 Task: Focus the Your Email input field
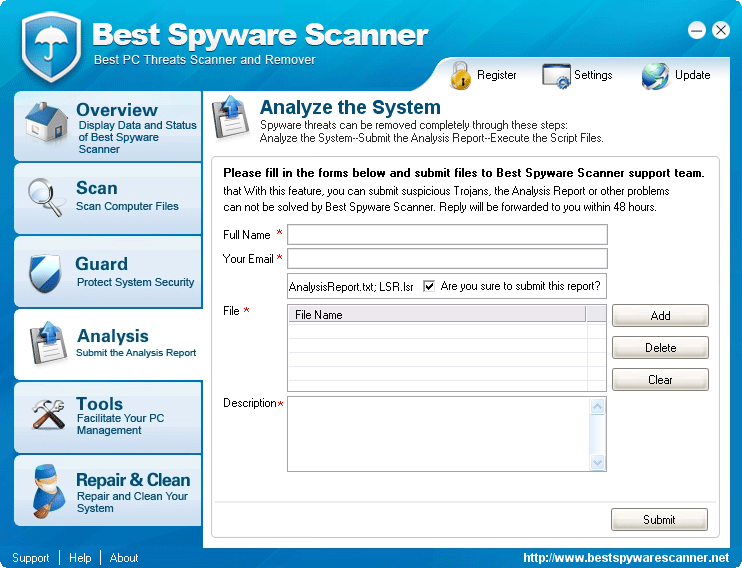click(x=447, y=259)
